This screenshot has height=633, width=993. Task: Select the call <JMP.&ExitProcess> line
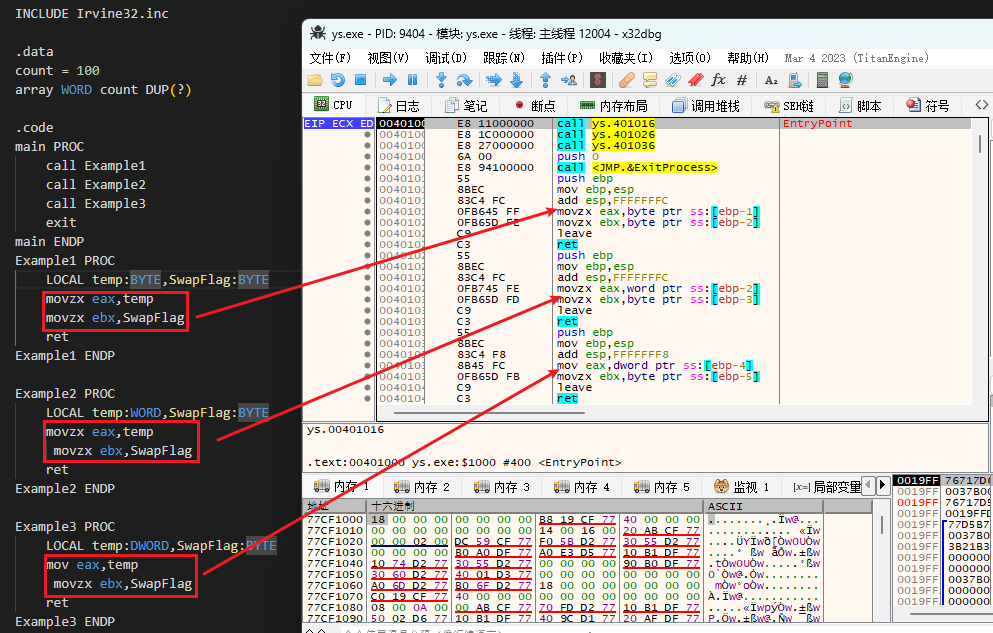636,167
